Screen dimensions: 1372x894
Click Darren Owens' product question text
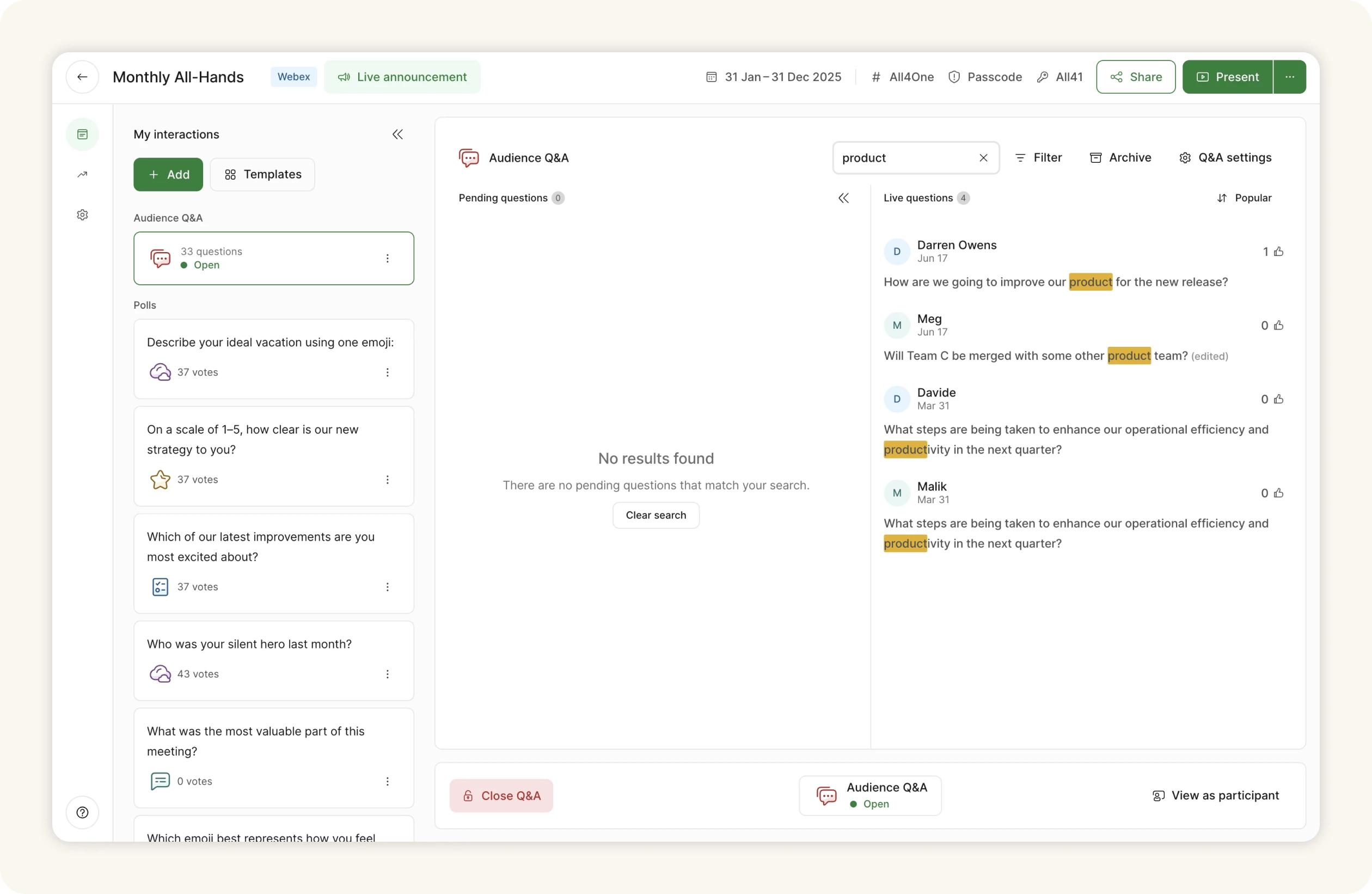[x=1056, y=282]
